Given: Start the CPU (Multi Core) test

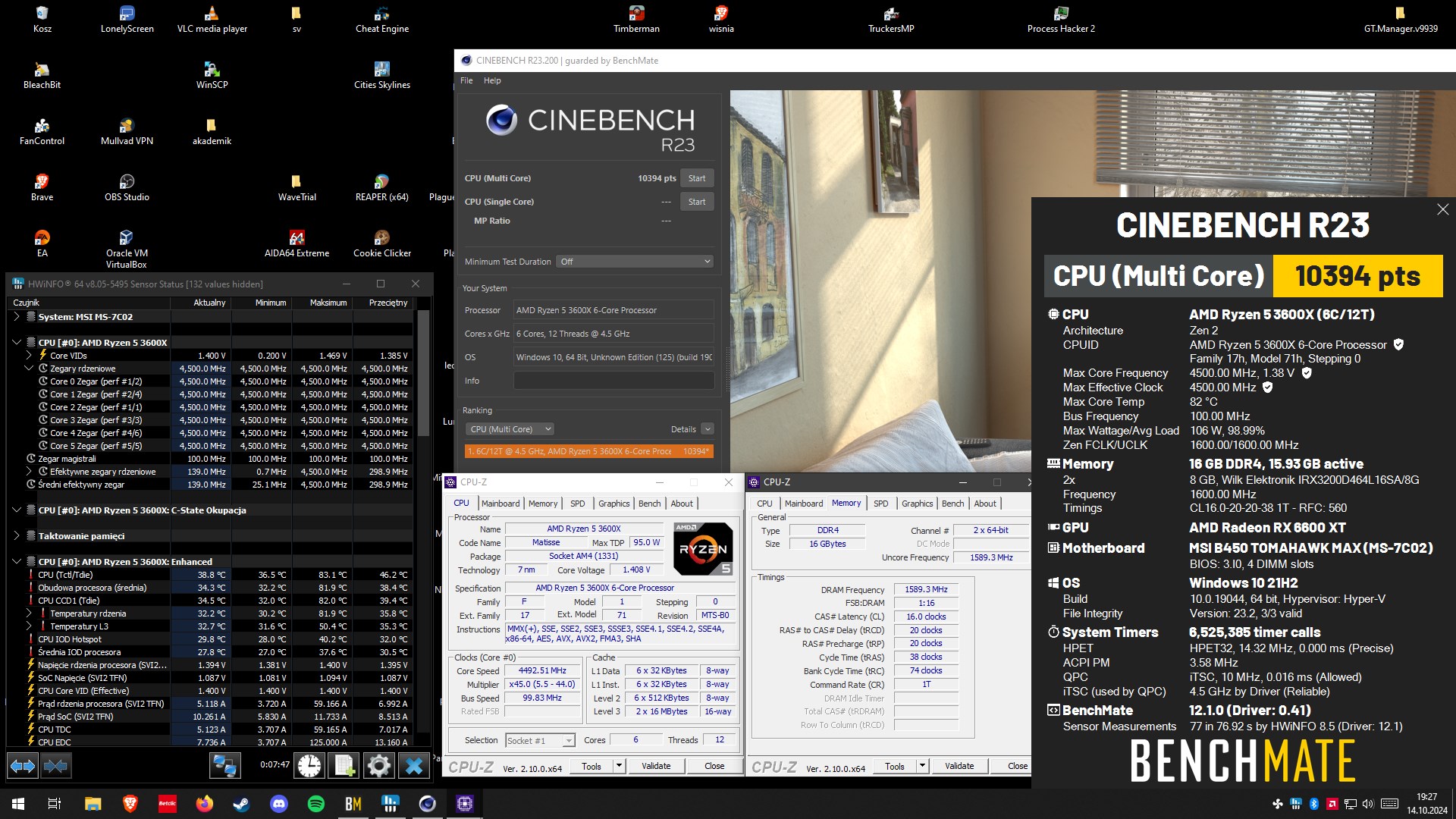Looking at the screenshot, I should 697,178.
